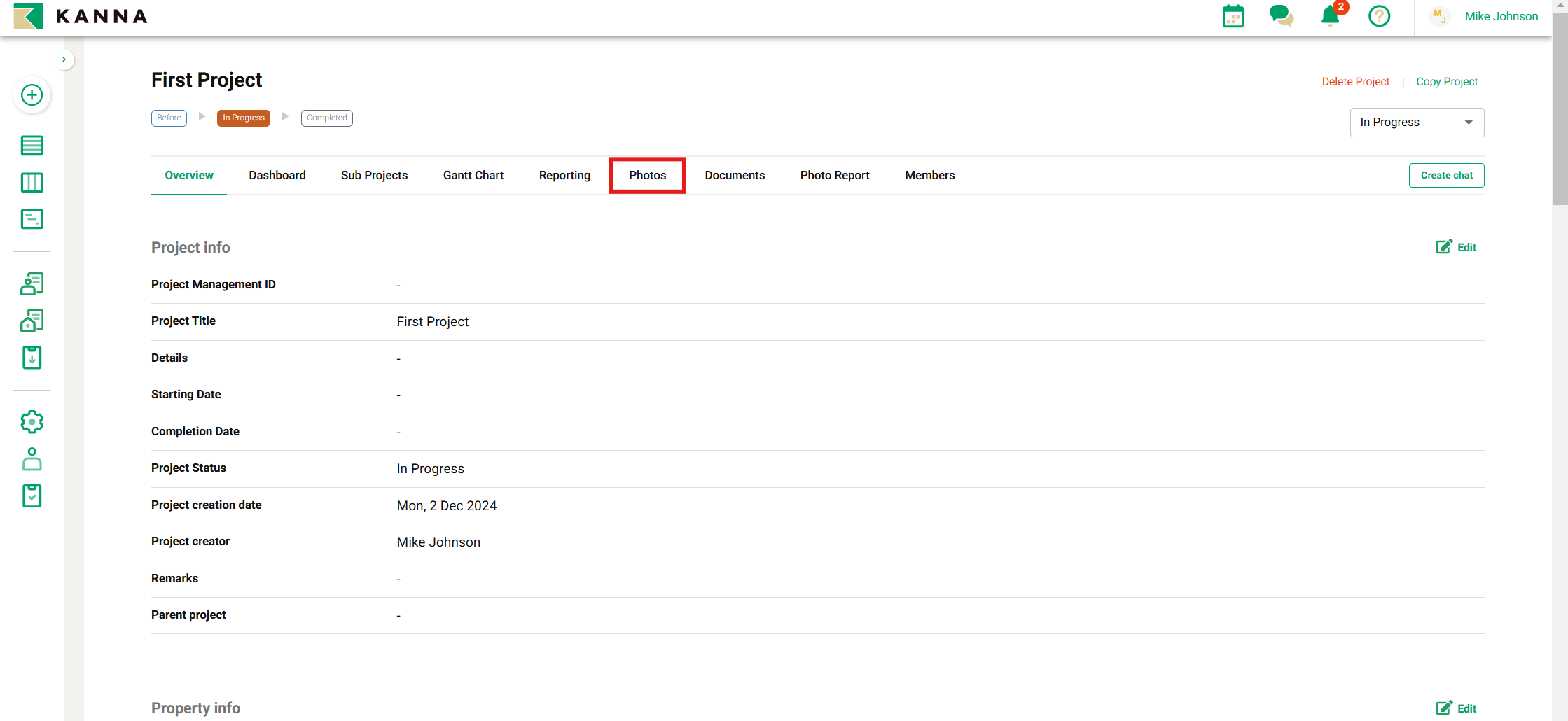Open notifications bell with badge

[x=1330, y=16]
